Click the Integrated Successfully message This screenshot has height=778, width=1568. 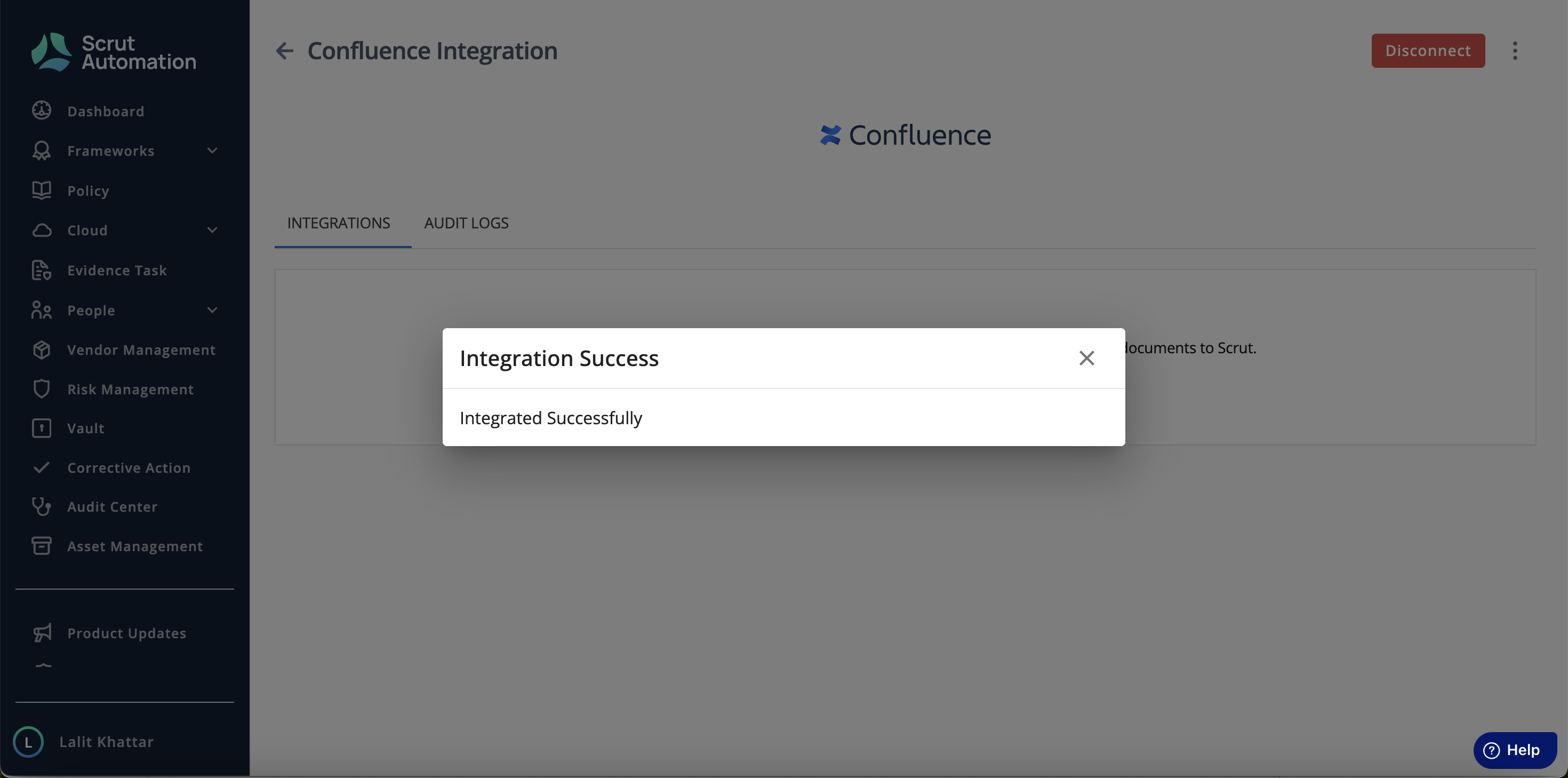pos(551,418)
